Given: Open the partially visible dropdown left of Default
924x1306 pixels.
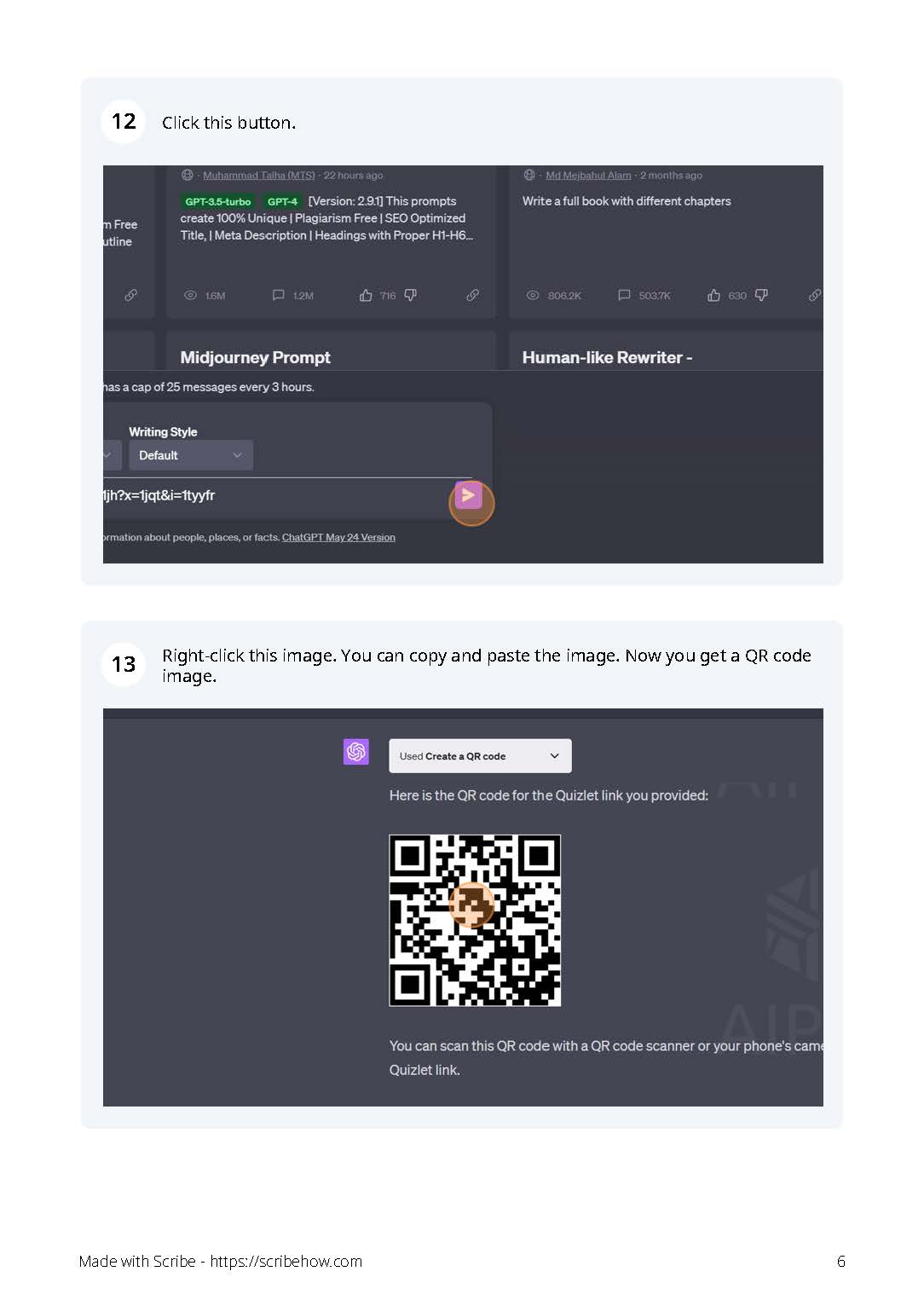Looking at the screenshot, I should 112,455.
